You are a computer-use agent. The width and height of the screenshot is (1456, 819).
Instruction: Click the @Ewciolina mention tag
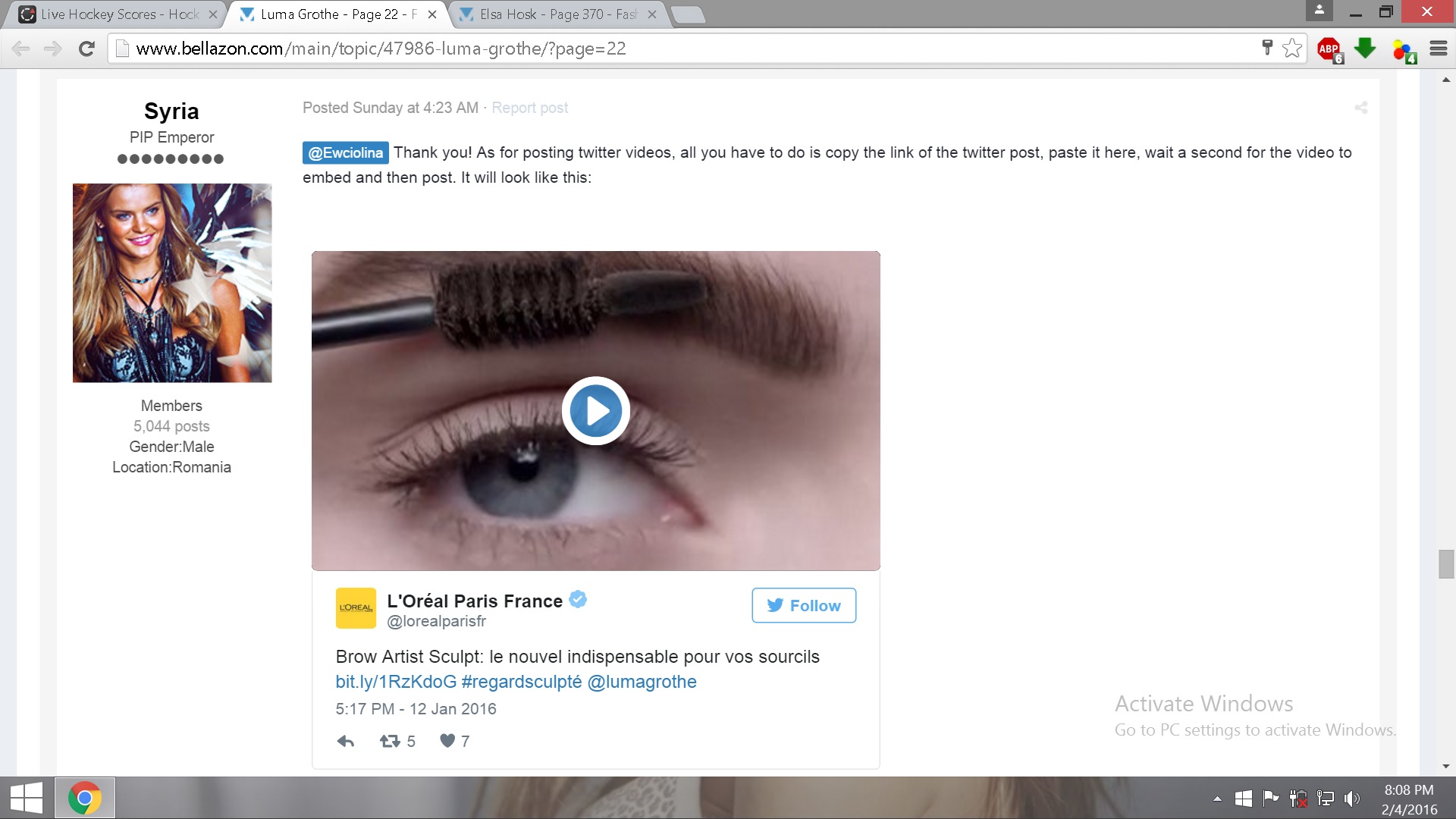point(345,152)
